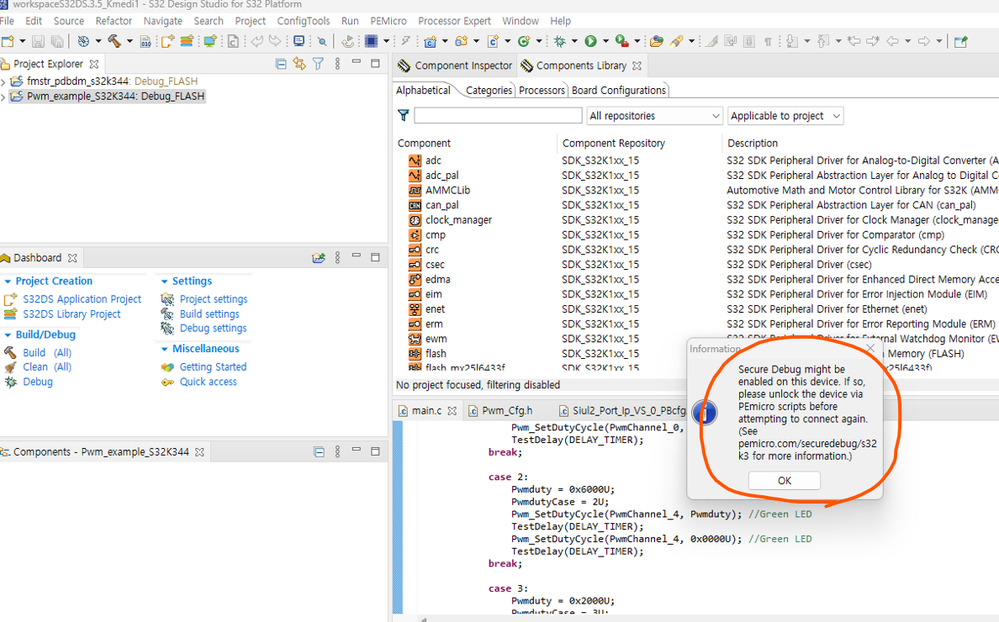This screenshot has height=622, width=999.
Task: Click the Forward arrow navigation icon
Action: click(x=924, y=41)
